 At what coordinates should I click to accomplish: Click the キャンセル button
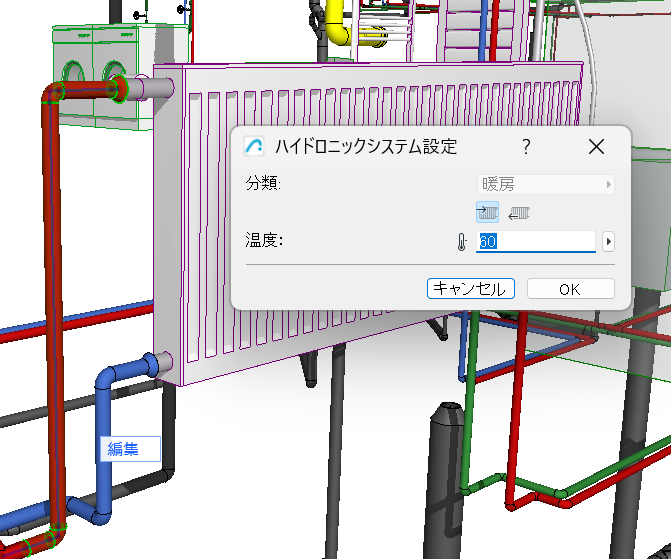click(x=471, y=288)
